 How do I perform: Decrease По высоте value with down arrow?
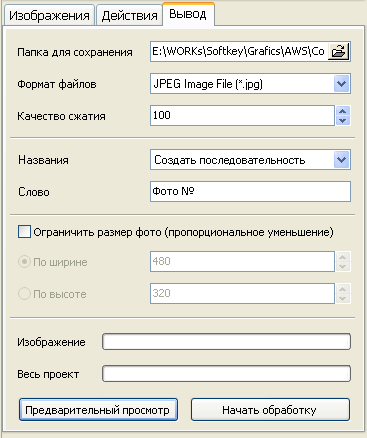[x=343, y=298]
